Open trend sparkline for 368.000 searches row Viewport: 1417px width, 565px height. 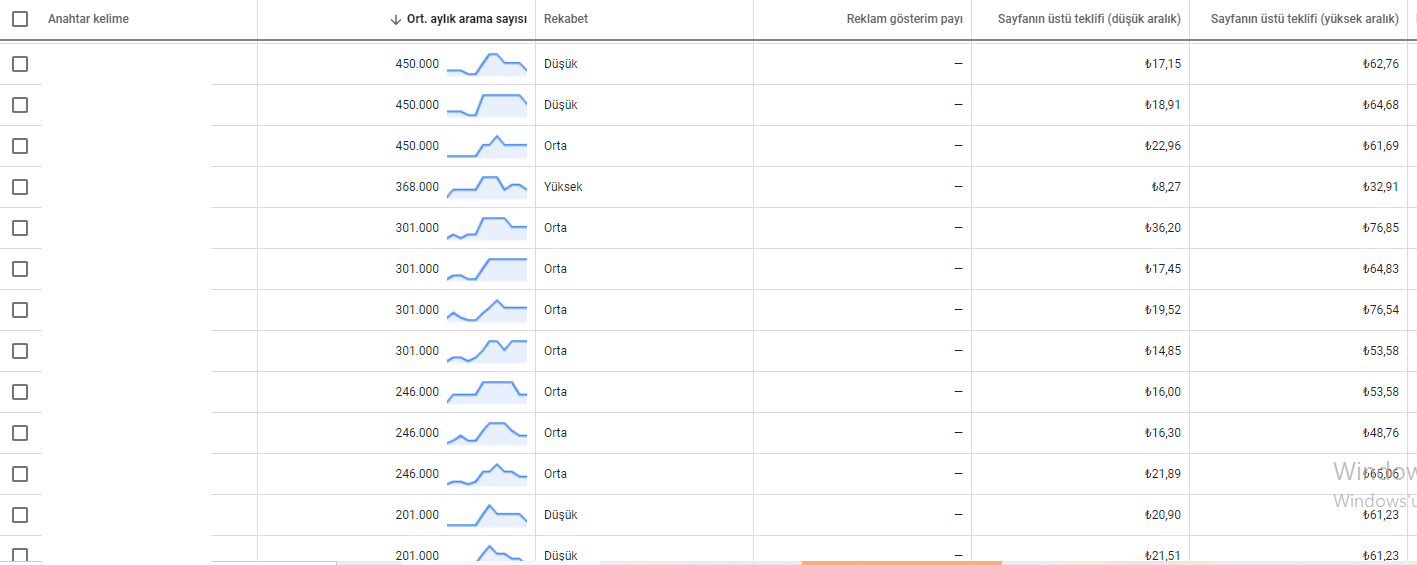pos(487,187)
